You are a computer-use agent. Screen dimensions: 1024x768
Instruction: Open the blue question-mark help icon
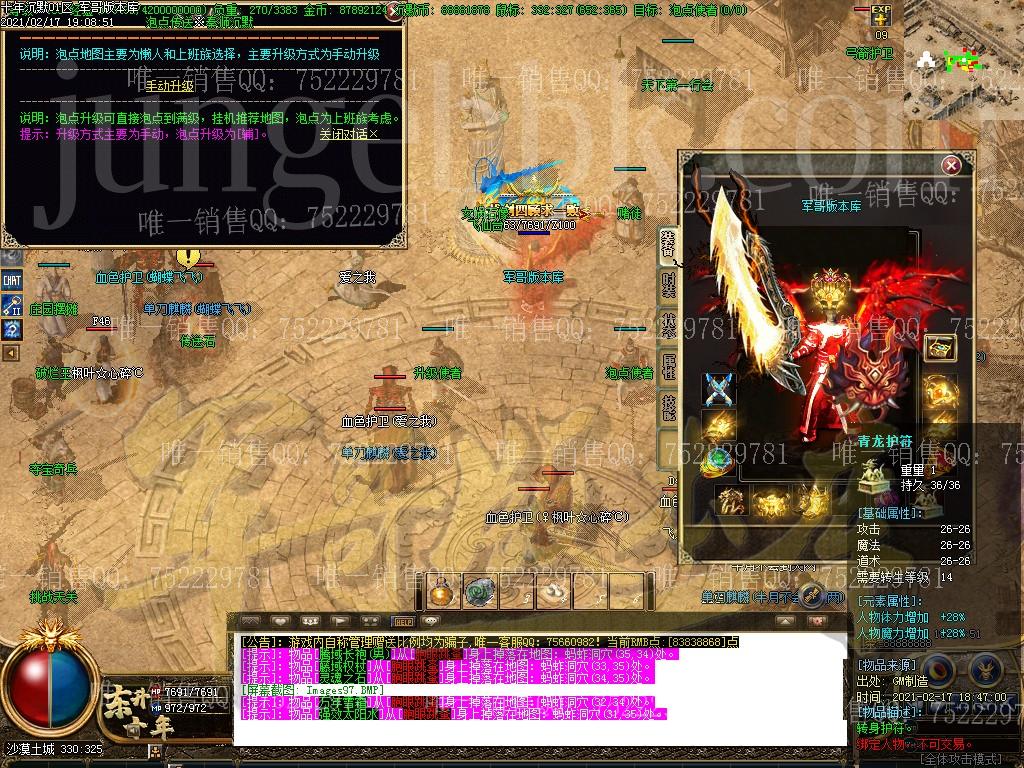tap(12, 329)
